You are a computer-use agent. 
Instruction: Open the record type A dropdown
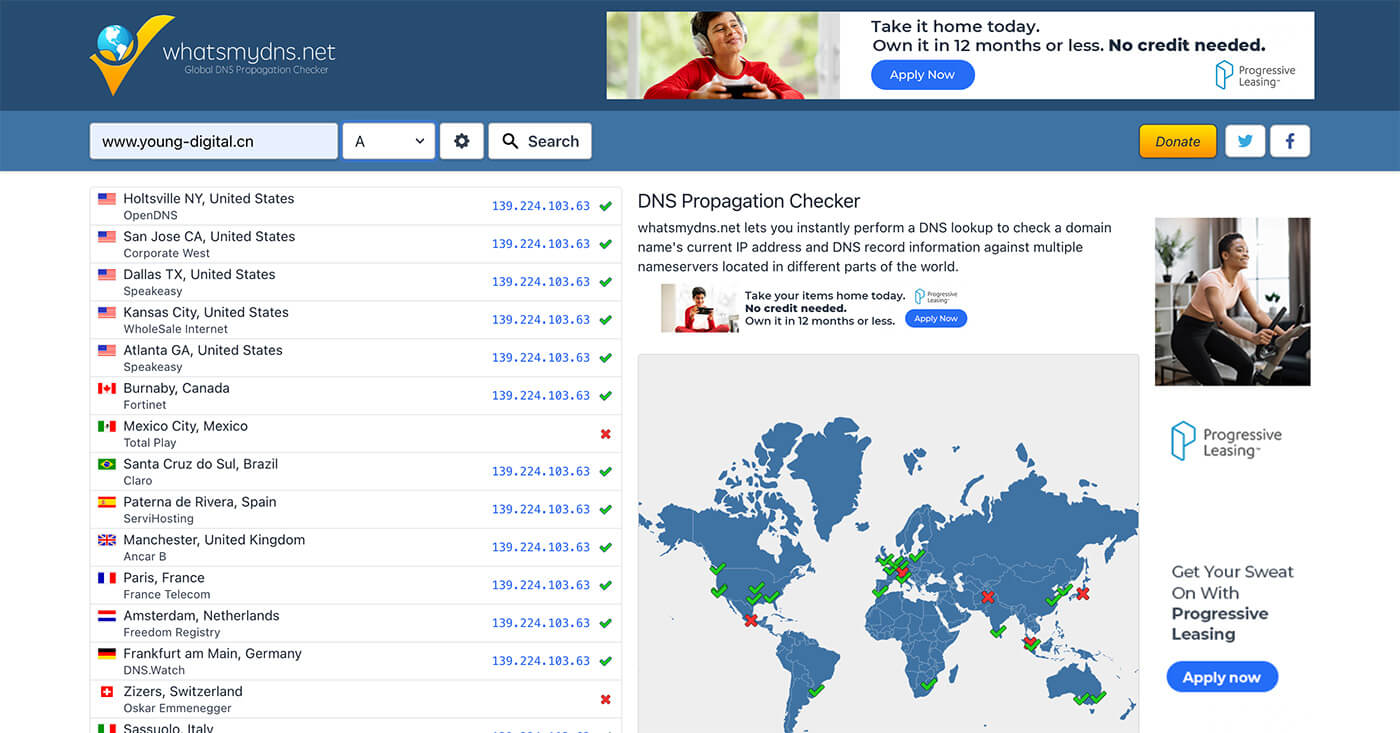click(389, 141)
